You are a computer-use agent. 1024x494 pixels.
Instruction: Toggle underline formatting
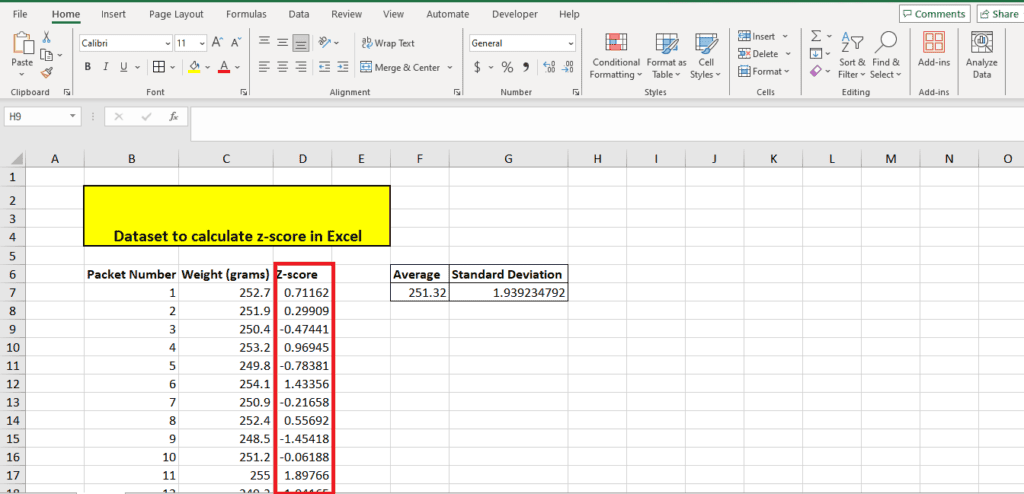pyautogui.click(x=121, y=67)
